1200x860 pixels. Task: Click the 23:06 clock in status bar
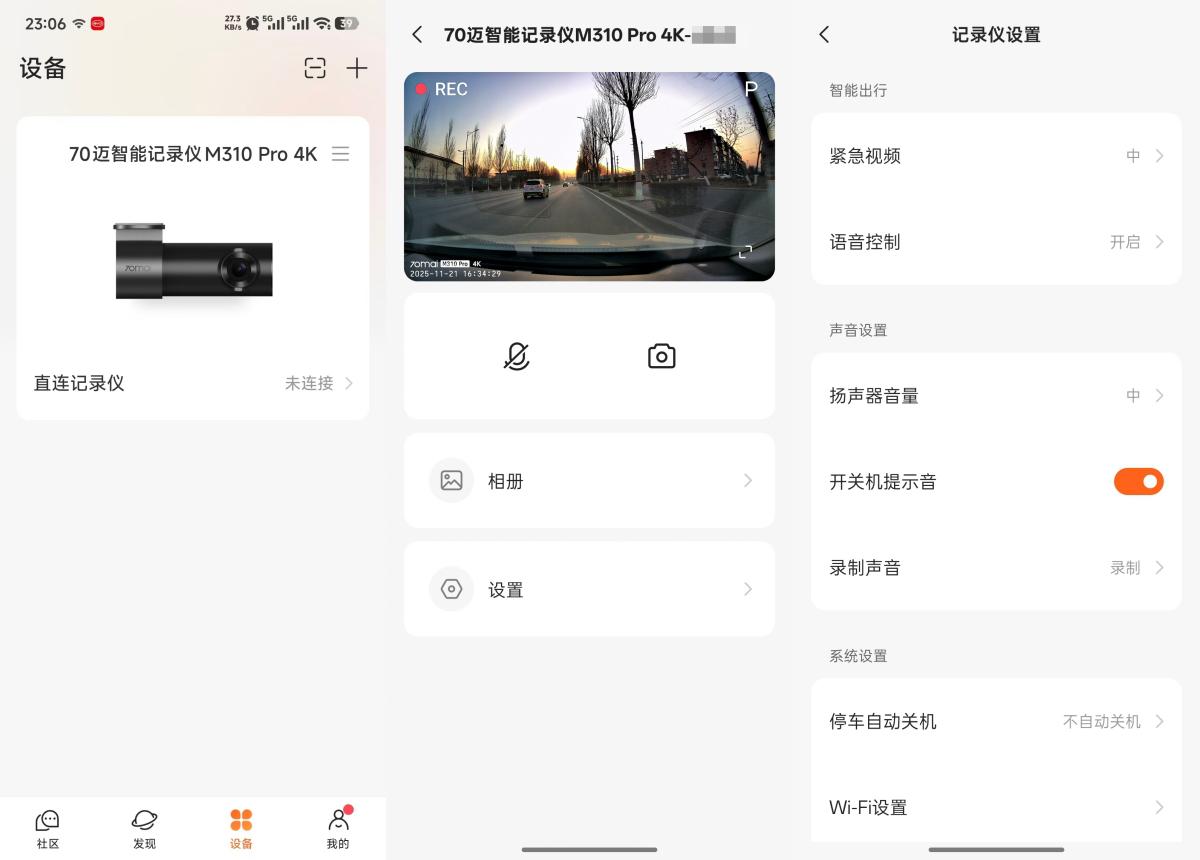point(45,23)
